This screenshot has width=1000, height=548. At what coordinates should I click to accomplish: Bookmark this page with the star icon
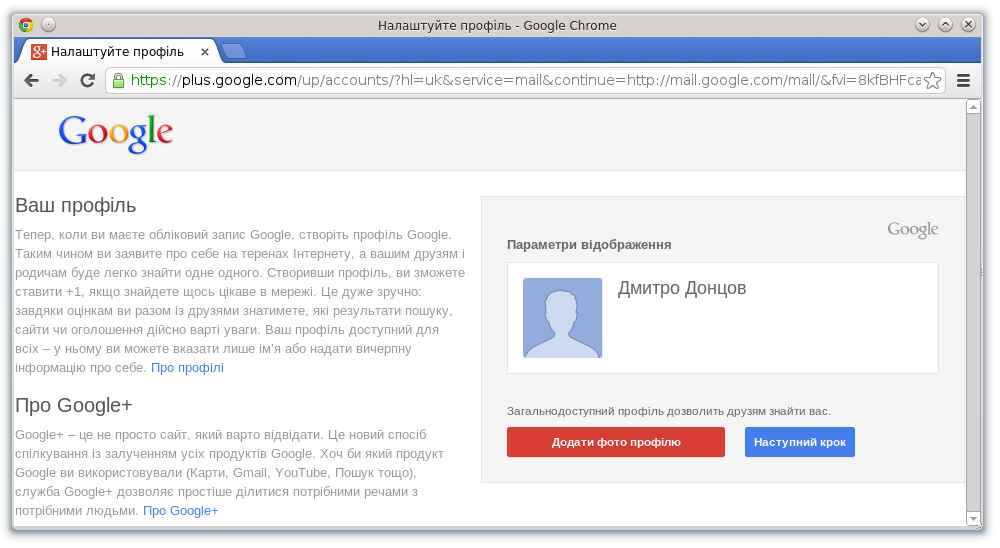[932, 80]
